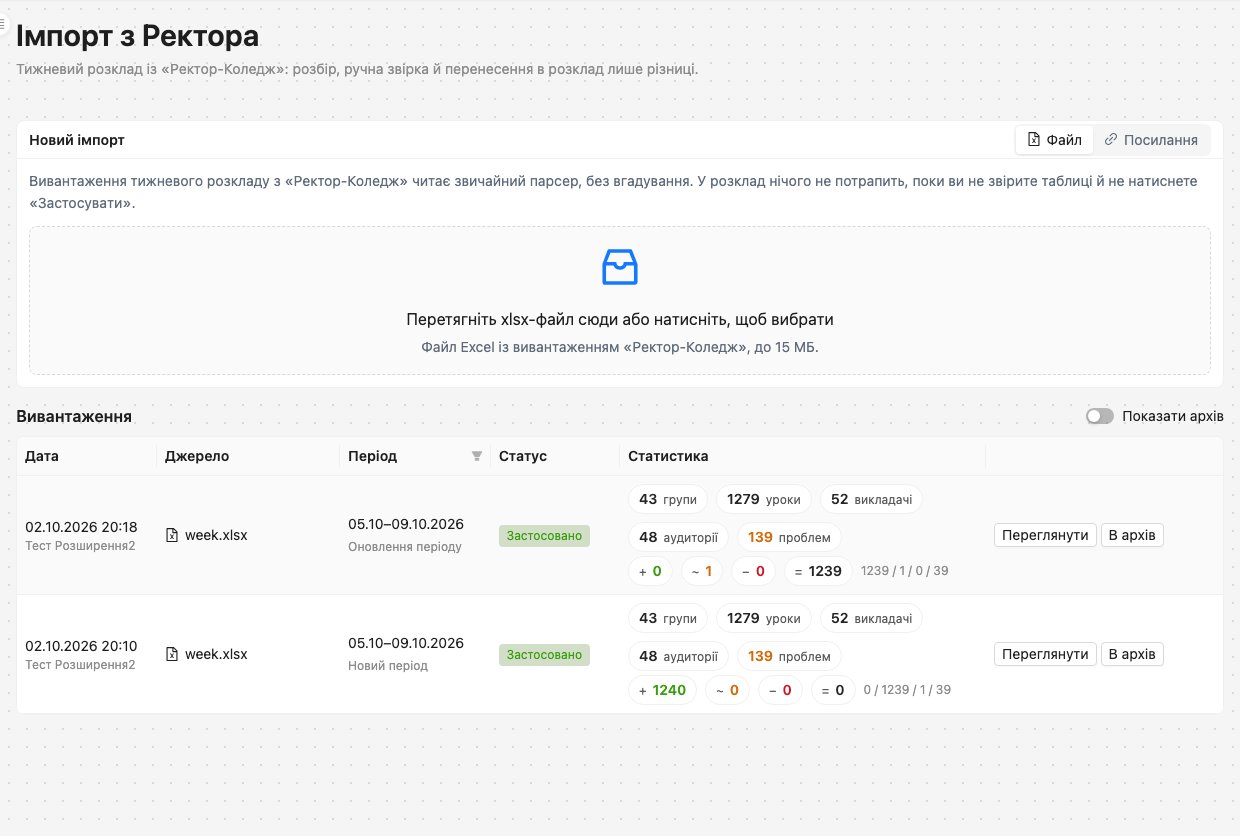Click the xlsx file icon in the 20:10 row
The image size is (1240, 836).
(x=172, y=654)
